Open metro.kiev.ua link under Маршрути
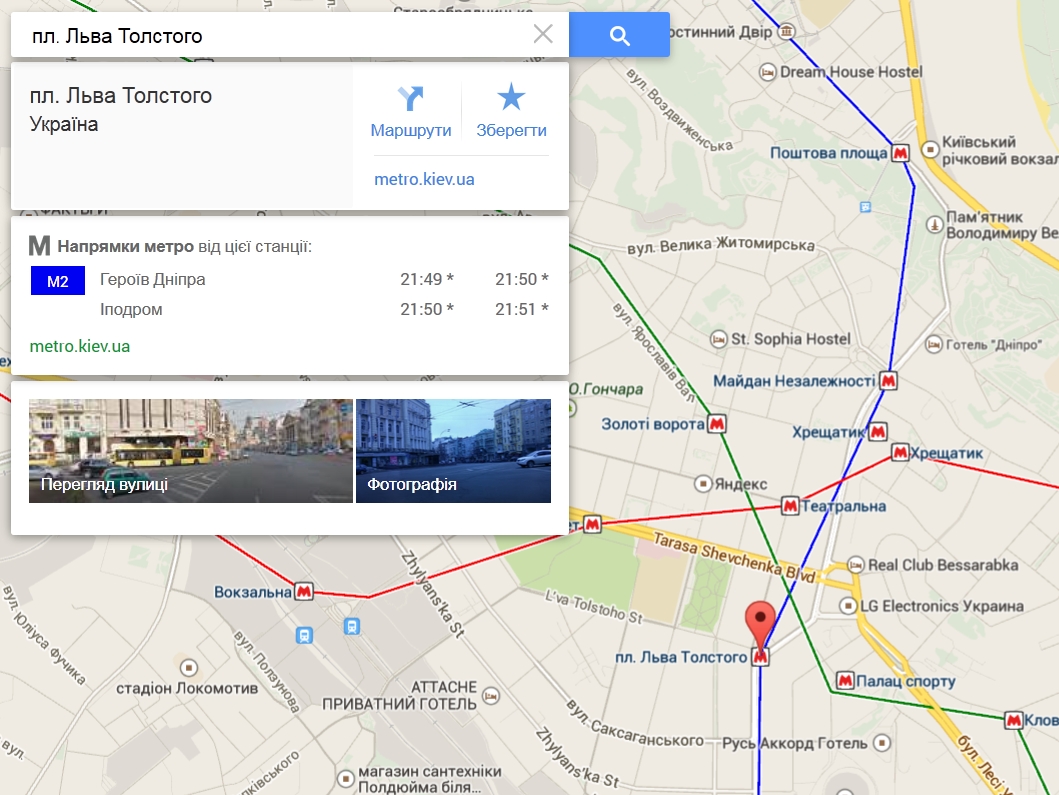 [424, 179]
